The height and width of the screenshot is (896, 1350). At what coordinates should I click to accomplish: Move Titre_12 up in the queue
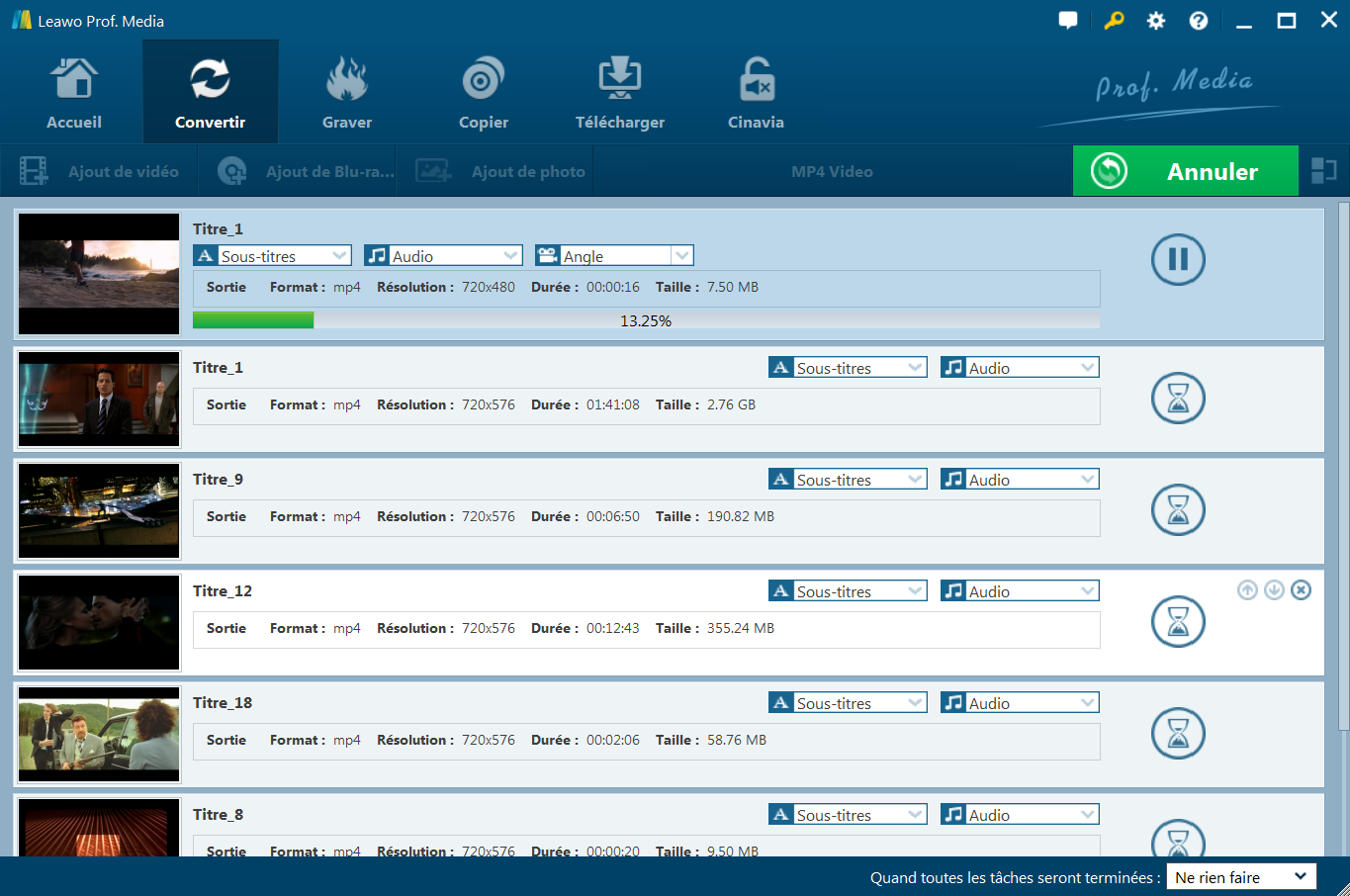1248,590
